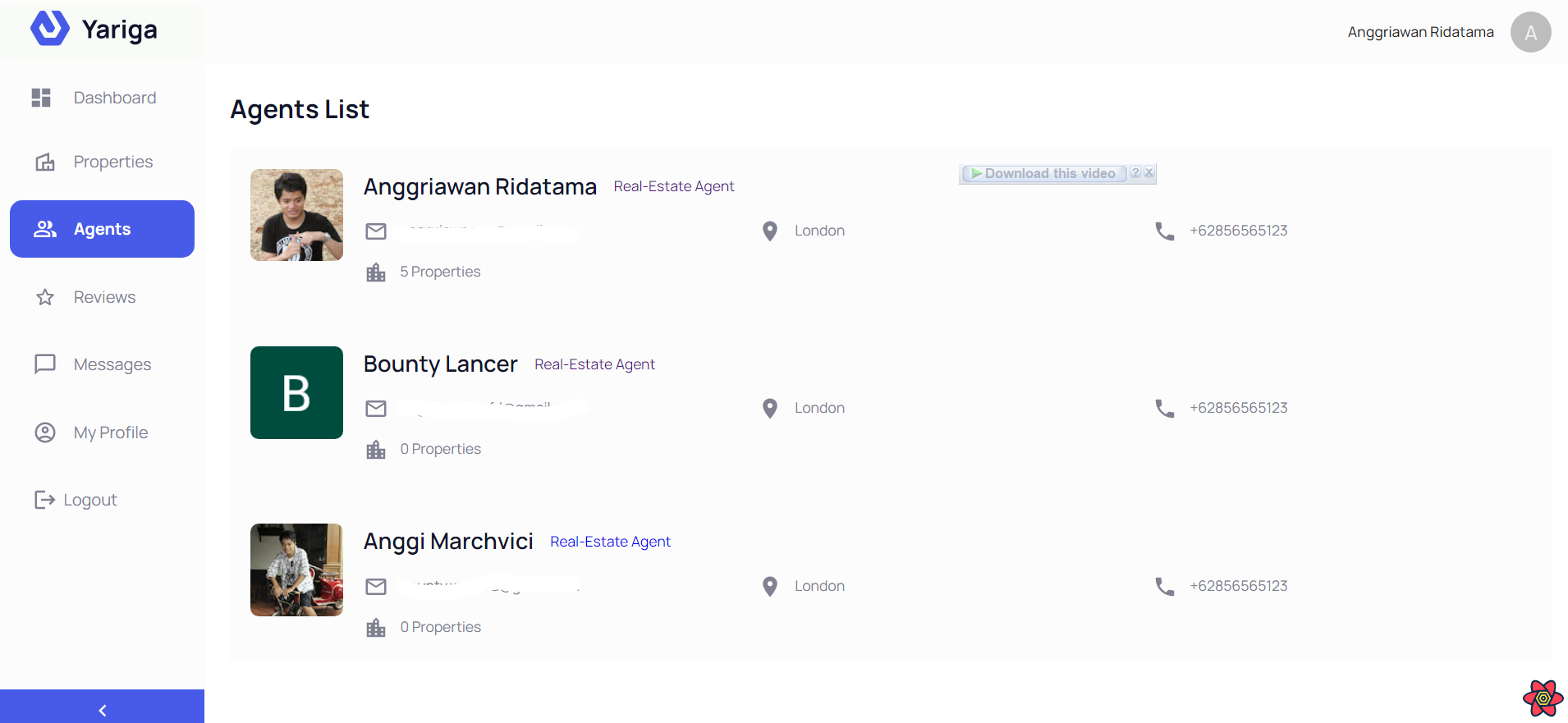Open agent Bounty Lancer
Image resolution: width=1568 pixels, height=723 pixels.
coord(440,364)
